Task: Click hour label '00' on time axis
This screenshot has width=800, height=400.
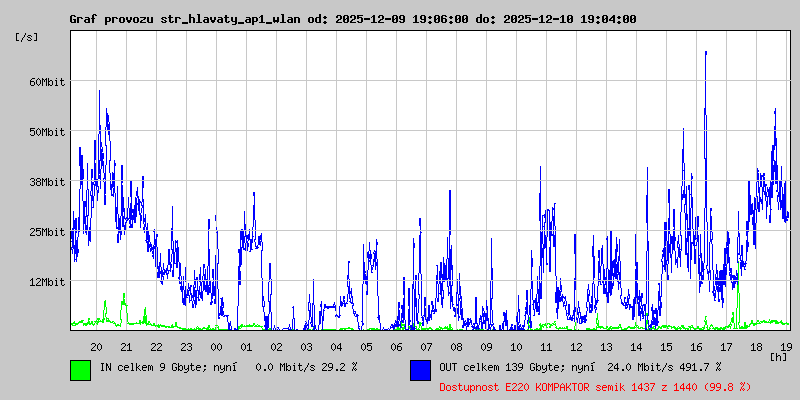Action: (x=216, y=347)
